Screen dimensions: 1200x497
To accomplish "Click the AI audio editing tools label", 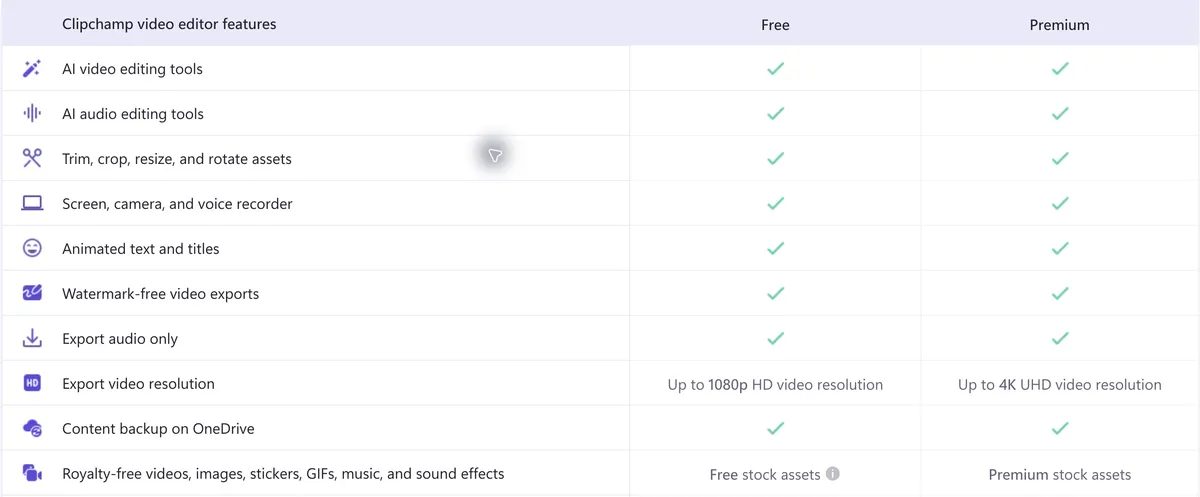I will 133,114.
